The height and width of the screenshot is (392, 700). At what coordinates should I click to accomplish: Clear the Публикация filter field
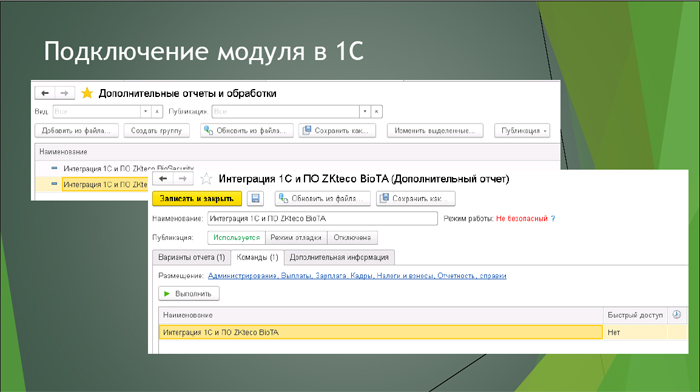tap(377, 112)
